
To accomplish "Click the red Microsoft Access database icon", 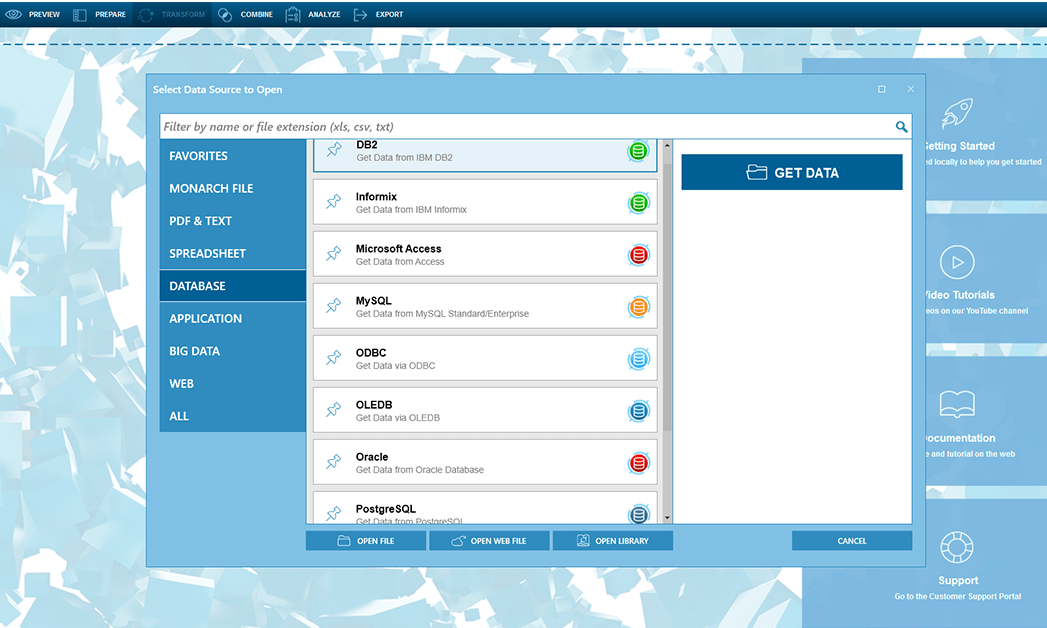I will (638, 254).
